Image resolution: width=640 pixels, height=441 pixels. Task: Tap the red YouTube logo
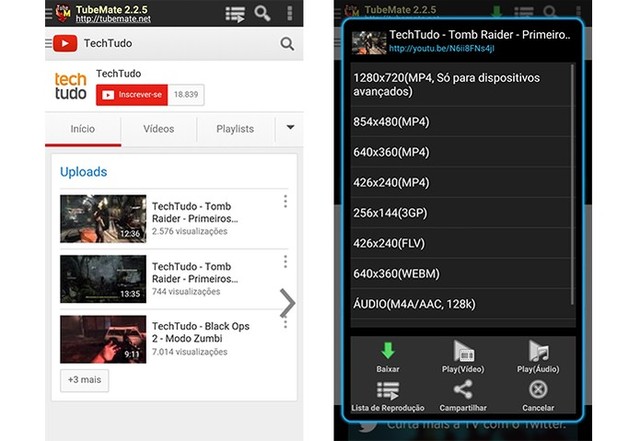(x=65, y=43)
